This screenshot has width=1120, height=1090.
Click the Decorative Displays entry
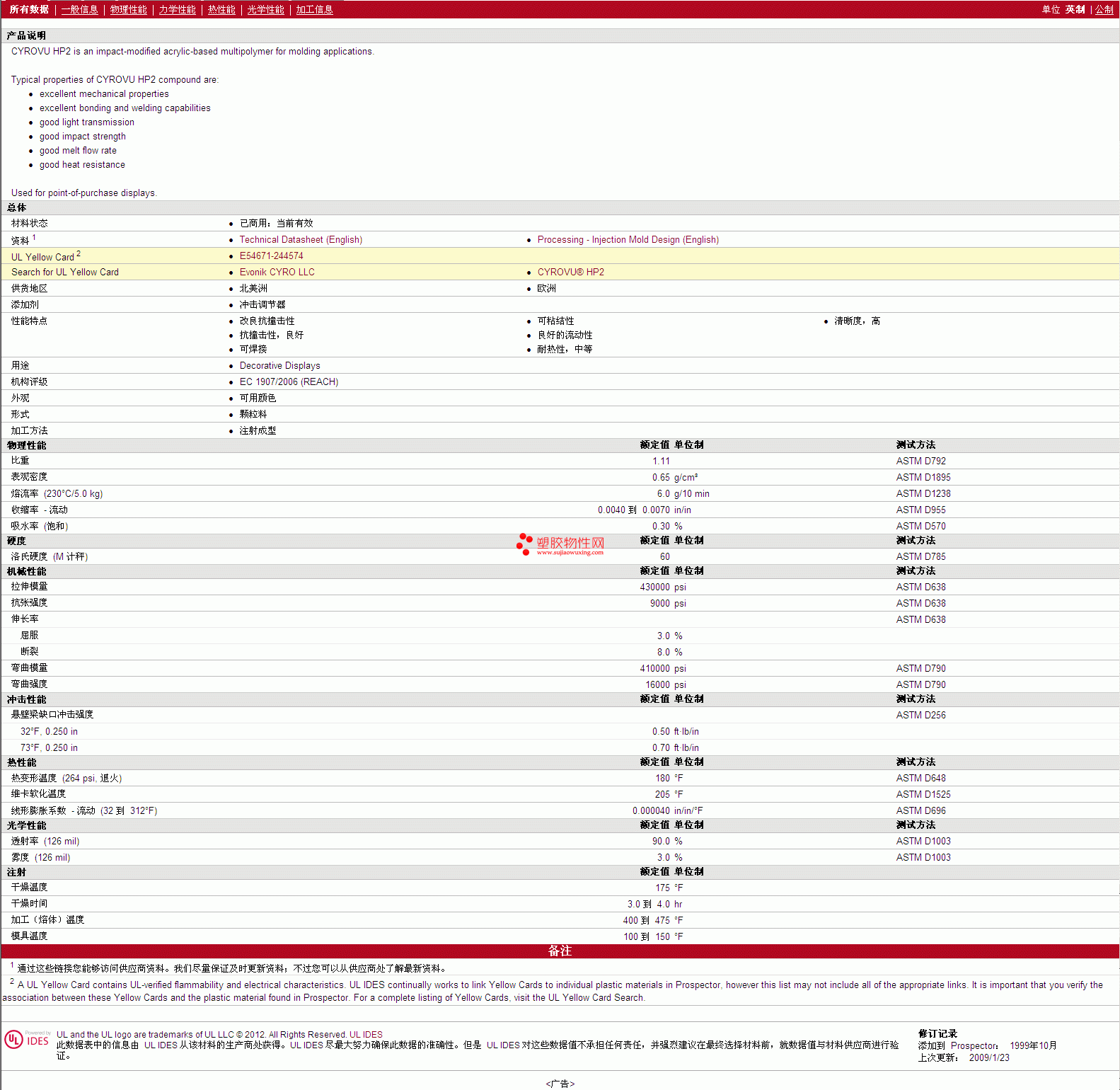[x=279, y=366]
